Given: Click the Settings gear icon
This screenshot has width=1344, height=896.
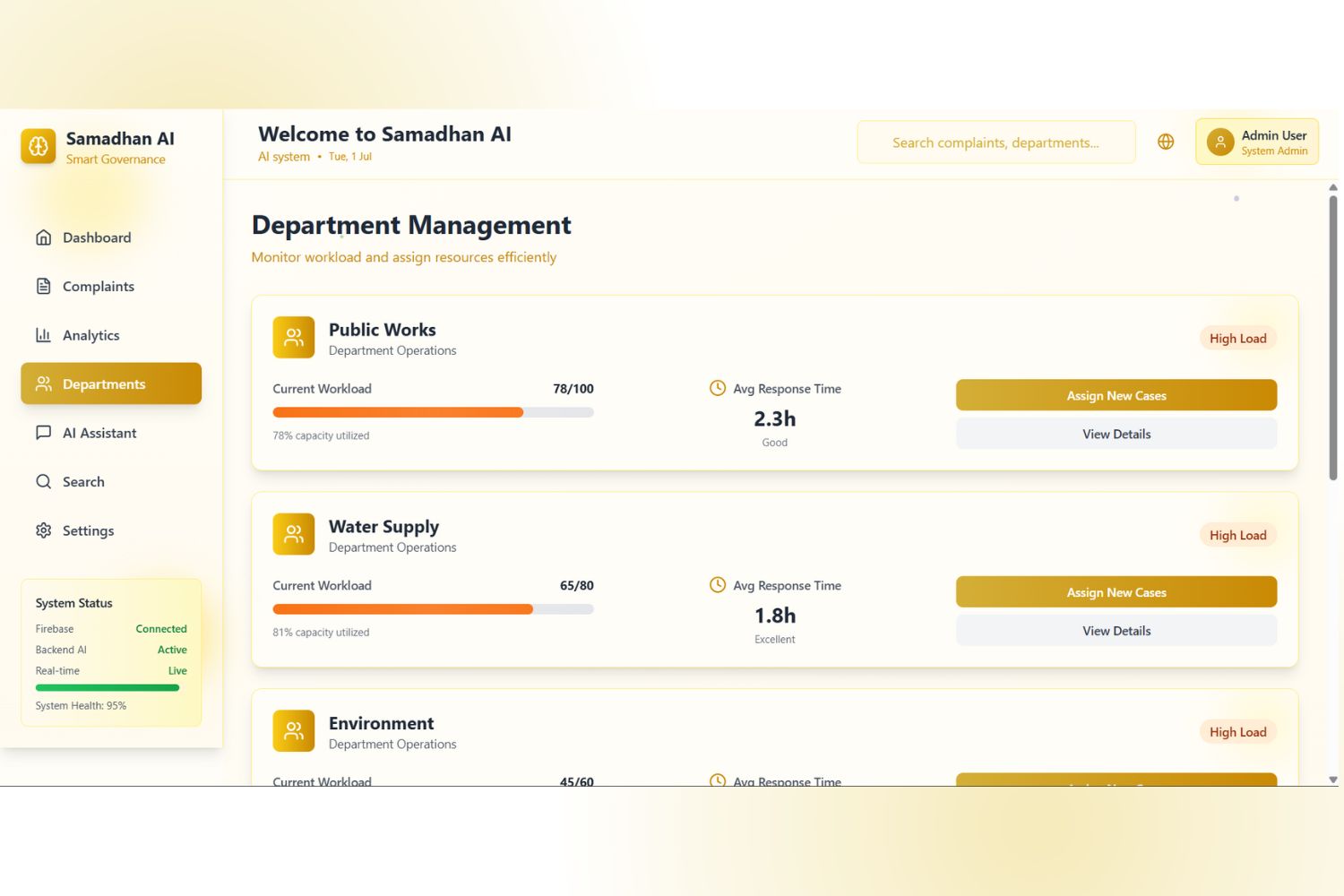Looking at the screenshot, I should (43, 530).
